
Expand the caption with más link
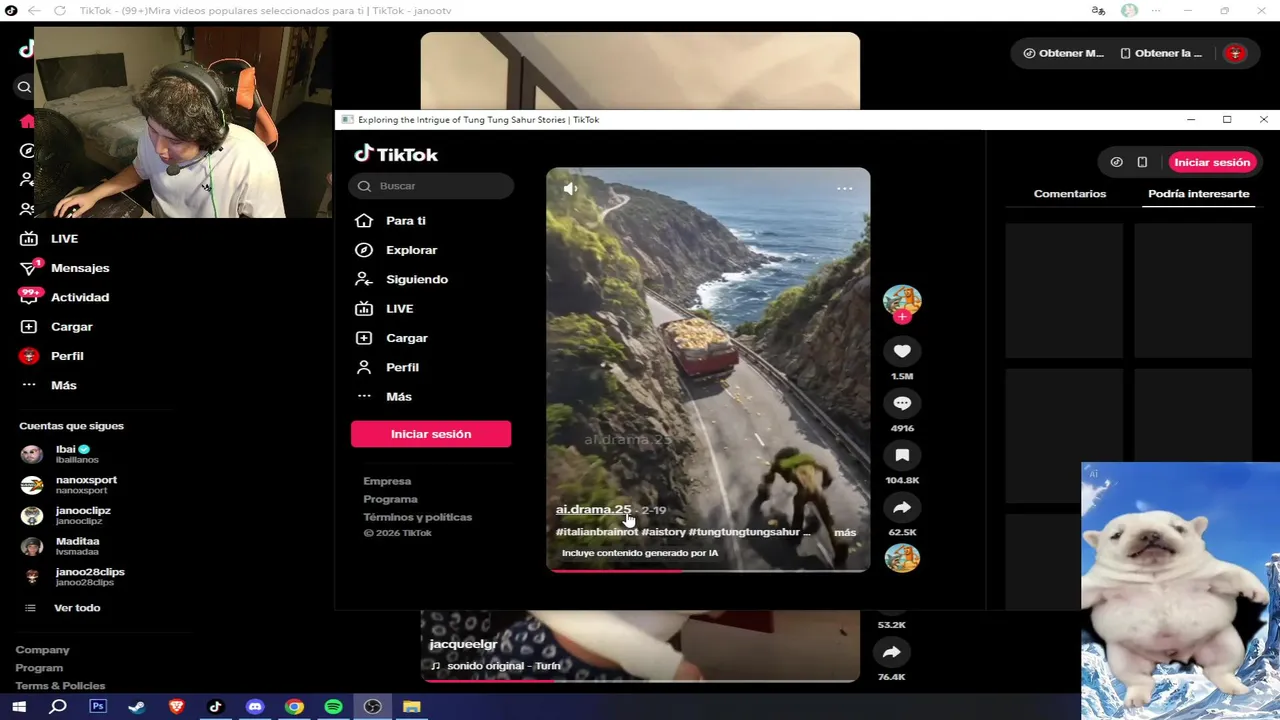845,532
